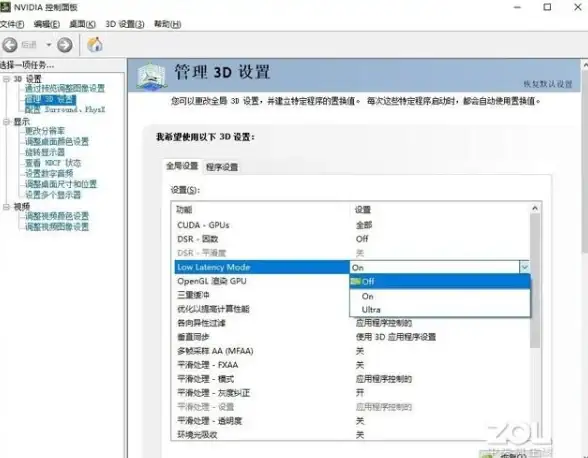The width and height of the screenshot is (588, 458).
Task: Maximize the NVIDIA control panel window
Action: pos(547,7)
